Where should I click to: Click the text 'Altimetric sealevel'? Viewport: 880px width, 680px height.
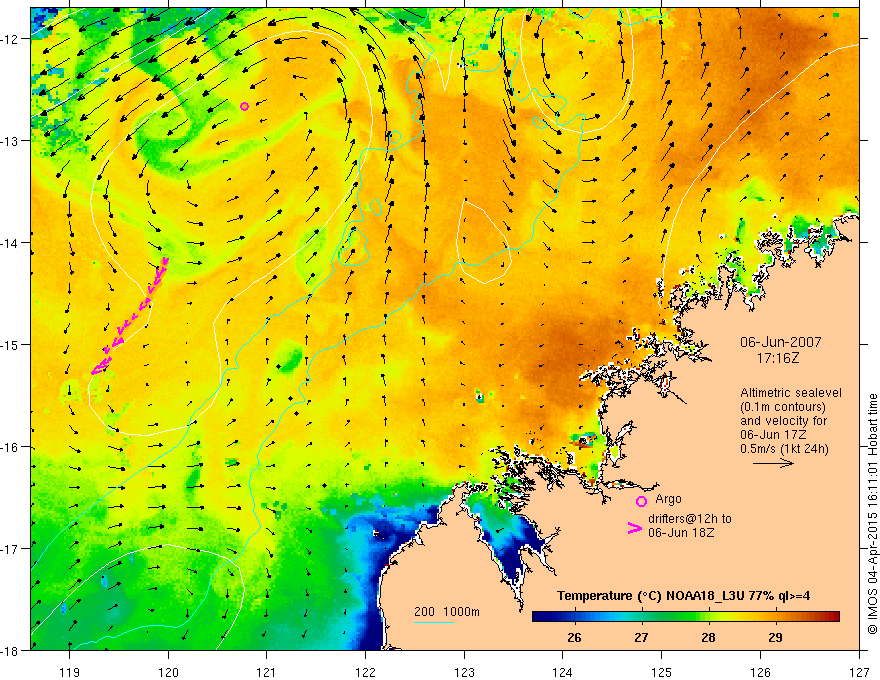(791, 393)
